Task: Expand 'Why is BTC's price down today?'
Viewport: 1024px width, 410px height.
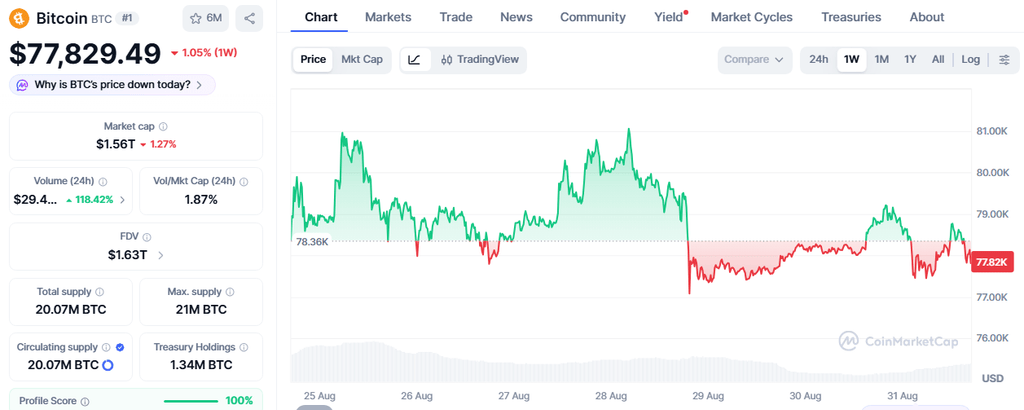Action: pyautogui.click(x=112, y=85)
